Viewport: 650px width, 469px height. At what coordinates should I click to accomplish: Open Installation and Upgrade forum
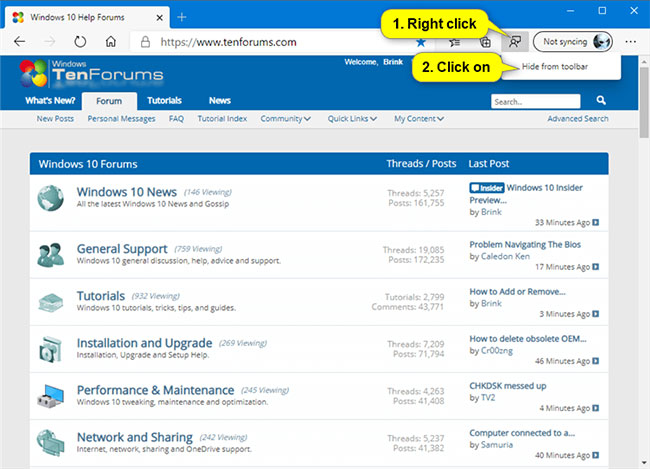pos(144,343)
